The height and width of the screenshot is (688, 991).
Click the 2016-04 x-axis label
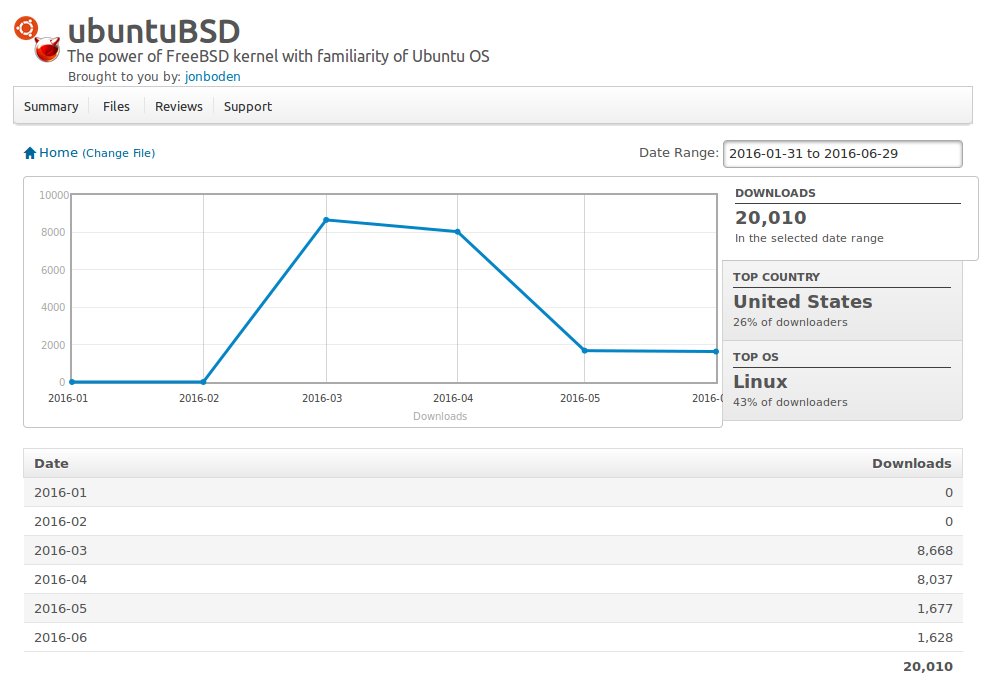453,398
